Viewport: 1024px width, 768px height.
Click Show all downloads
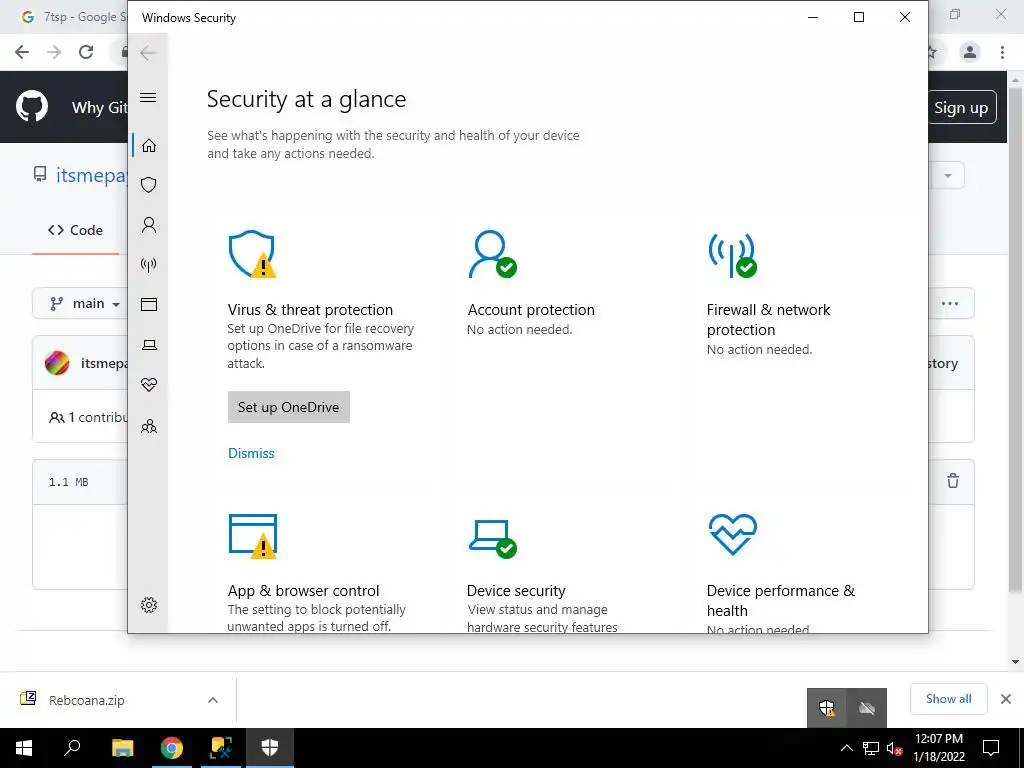point(948,699)
